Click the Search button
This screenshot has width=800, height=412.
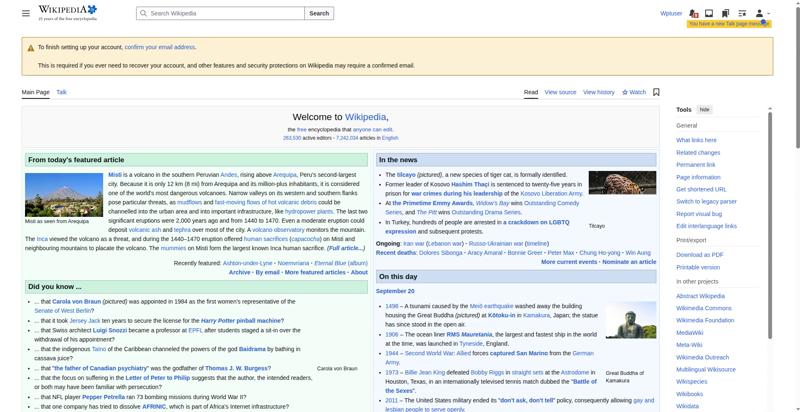point(319,13)
